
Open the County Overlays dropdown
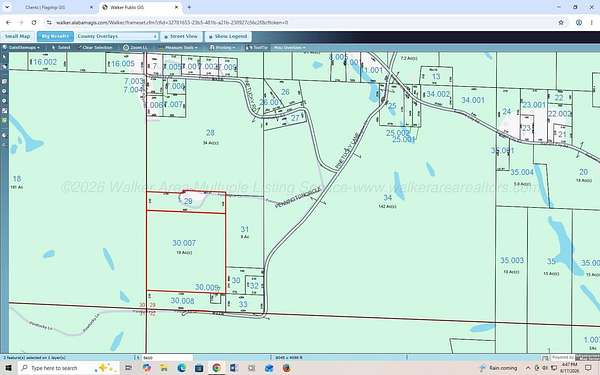tap(117, 36)
